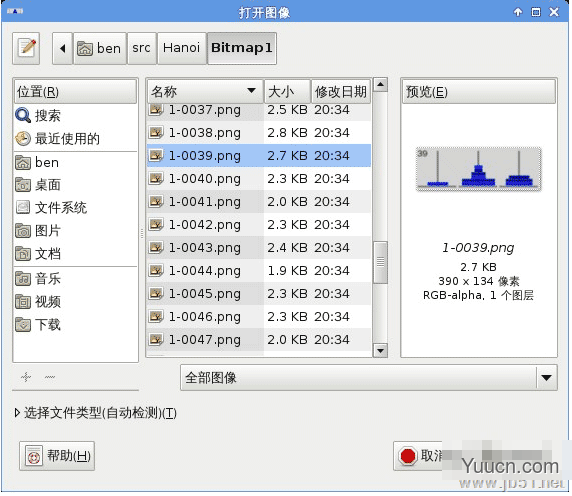
Task: Go to the src folder in path bar
Action: [142, 49]
